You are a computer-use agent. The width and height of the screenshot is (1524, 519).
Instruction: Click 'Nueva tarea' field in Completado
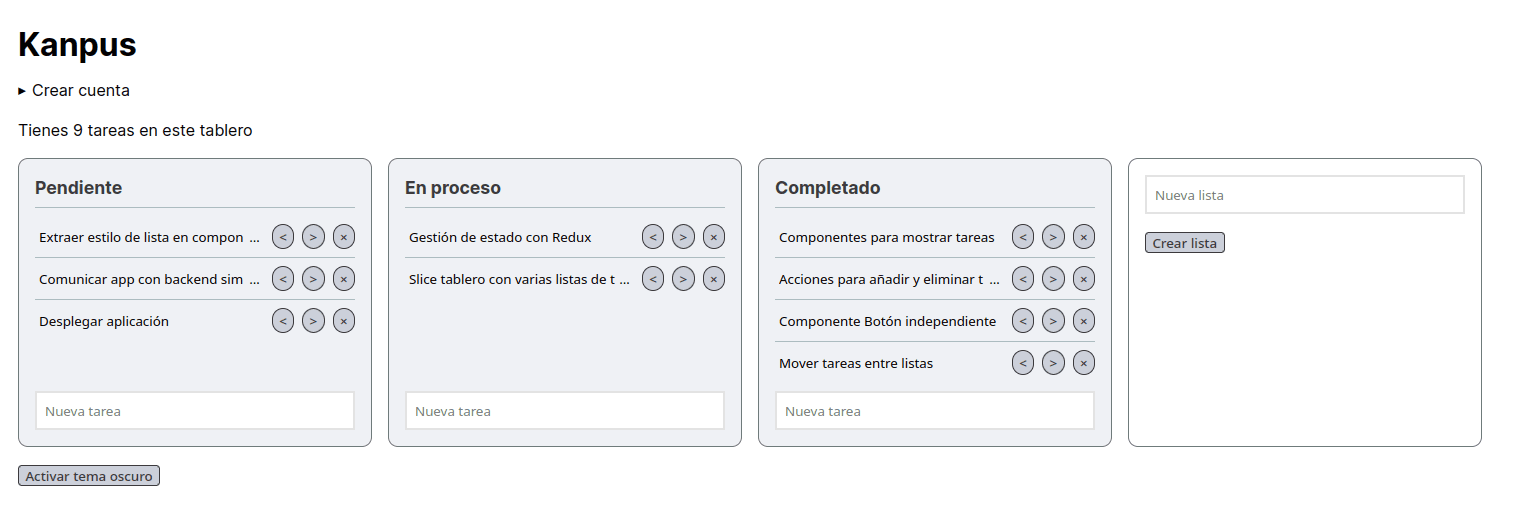tap(935, 411)
